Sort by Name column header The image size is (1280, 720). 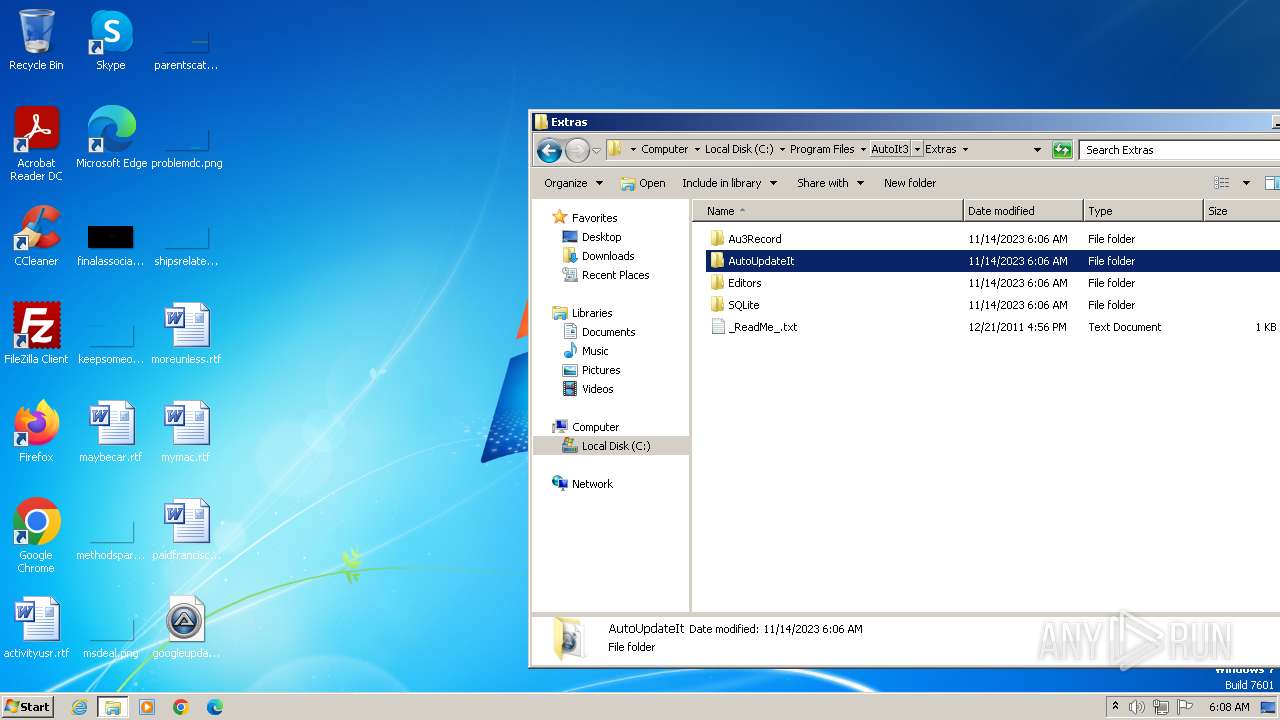coord(826,211)
